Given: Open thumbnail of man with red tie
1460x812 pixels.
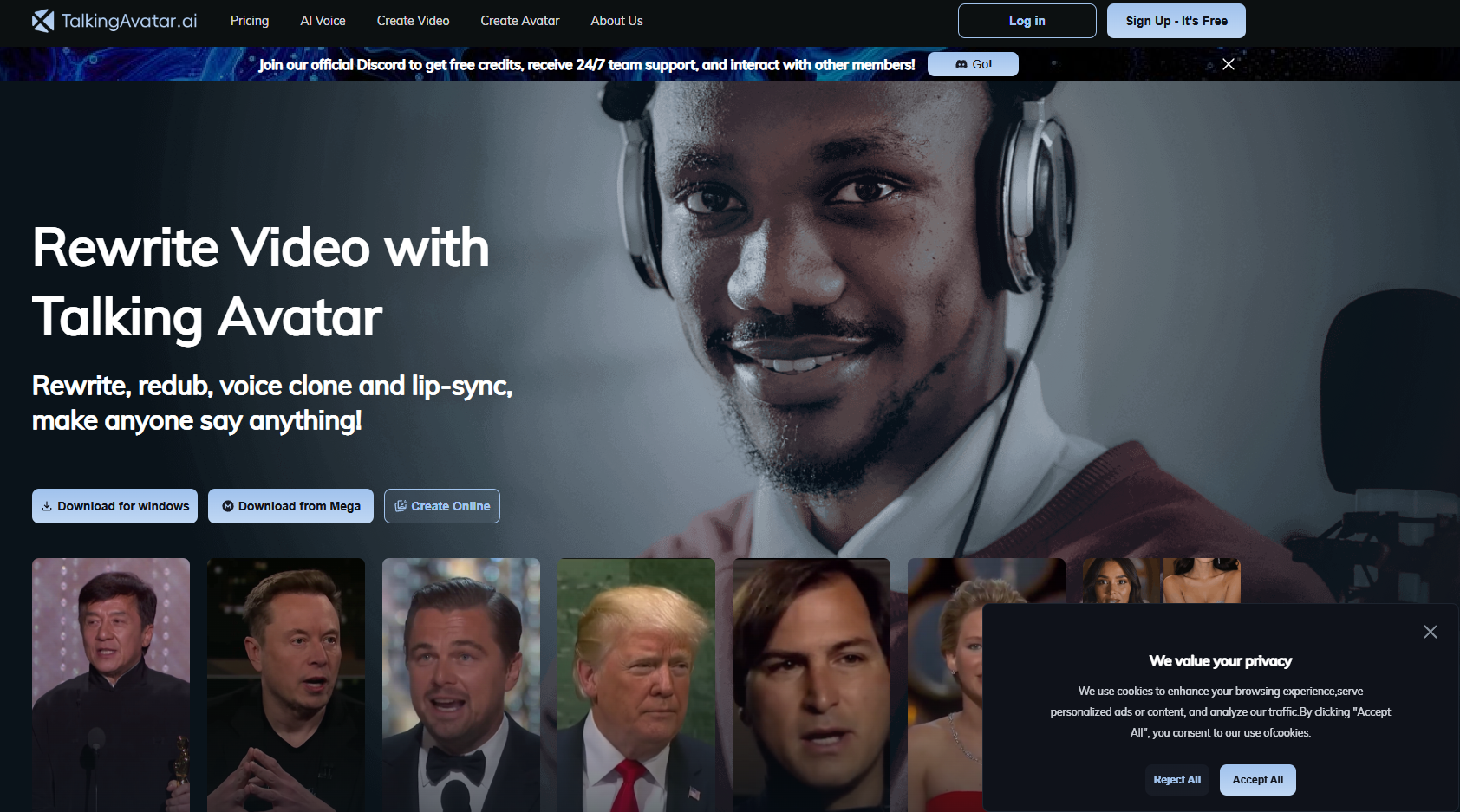Looking at the screenshot, I should coord(636,685).
